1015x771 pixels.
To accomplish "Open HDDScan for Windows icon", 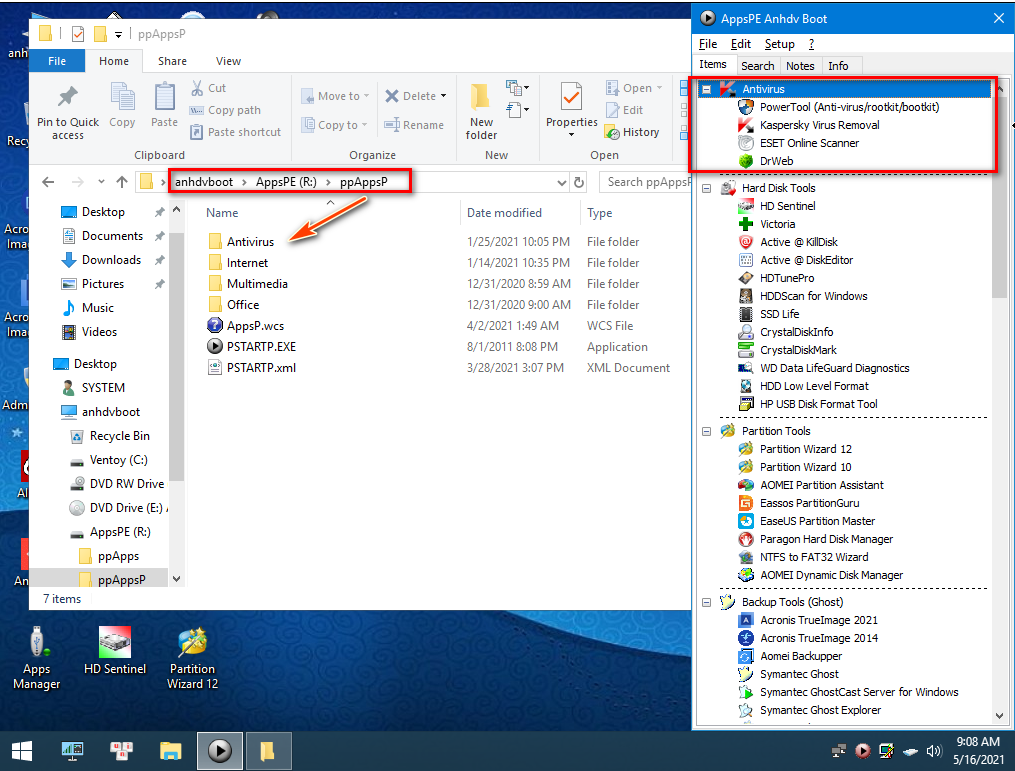I will point(746,296).
